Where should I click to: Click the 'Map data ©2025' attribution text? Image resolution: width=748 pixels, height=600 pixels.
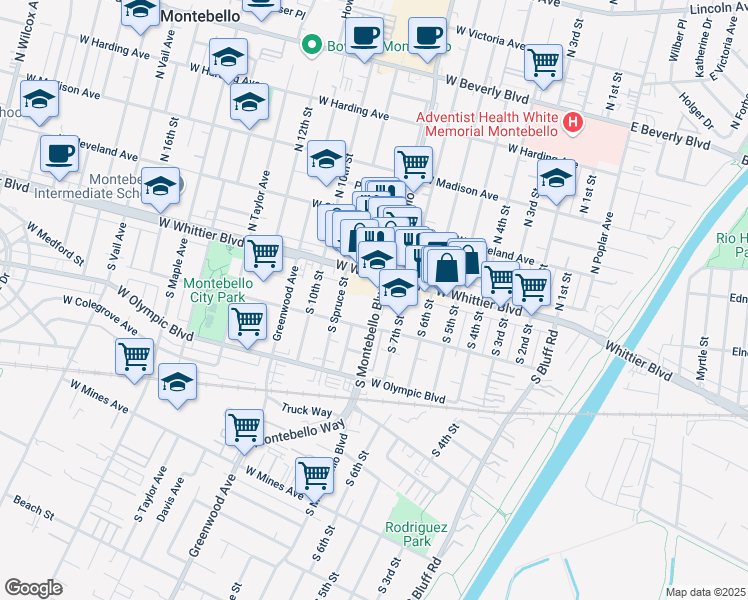[706, 592]
